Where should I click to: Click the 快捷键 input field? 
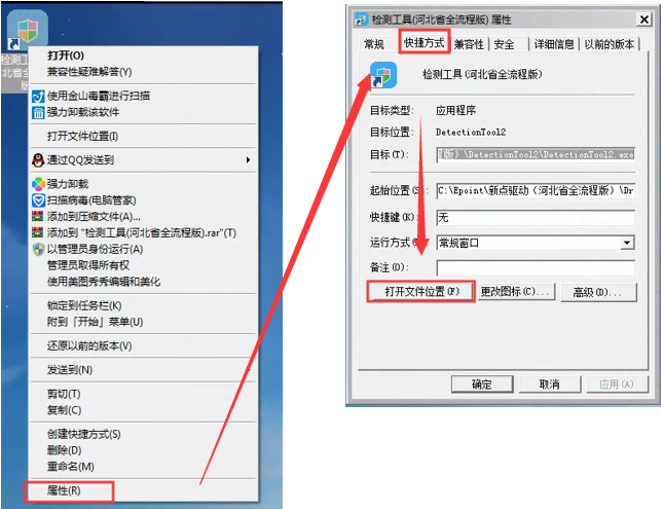coord(535,218)
